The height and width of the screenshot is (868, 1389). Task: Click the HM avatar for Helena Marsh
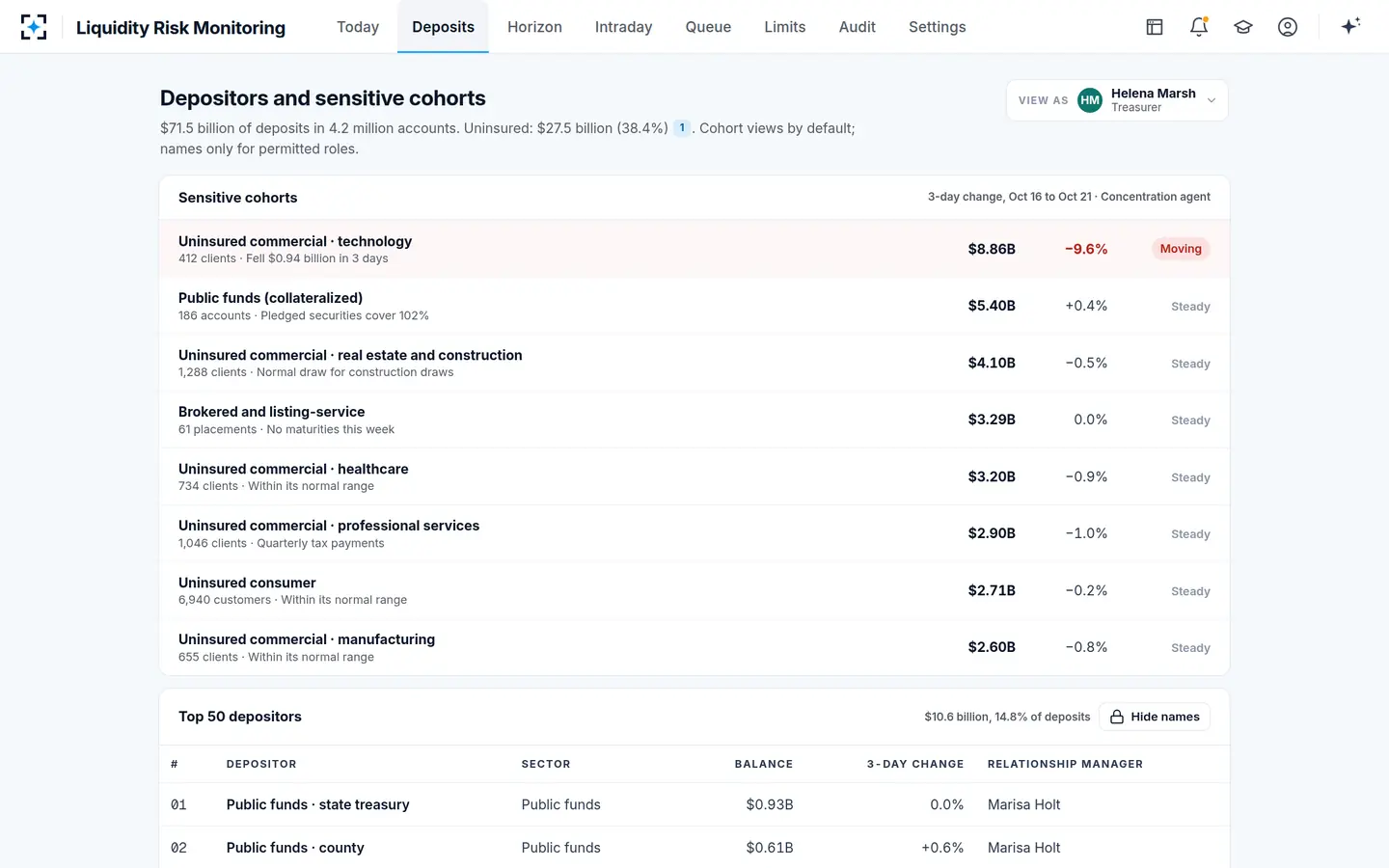click(x=1090, y=100)
